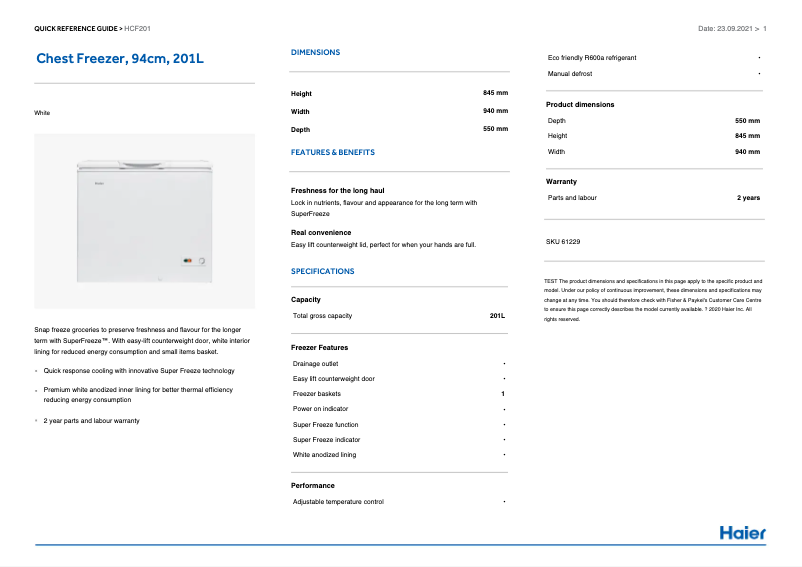Click the dot marker beside Drainage outlet
Viewport: 802px width, 567px height.
[504, 364]
